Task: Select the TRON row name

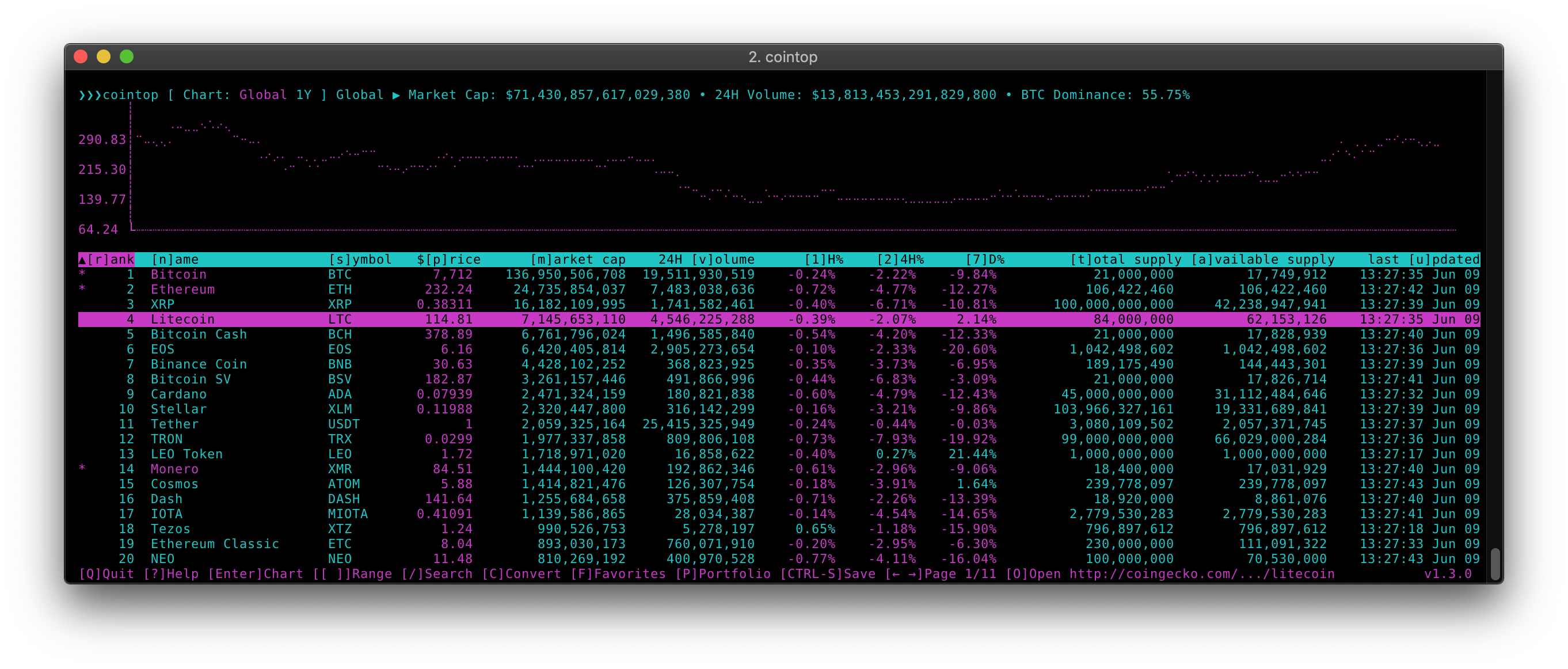Action: click(167, 439)
